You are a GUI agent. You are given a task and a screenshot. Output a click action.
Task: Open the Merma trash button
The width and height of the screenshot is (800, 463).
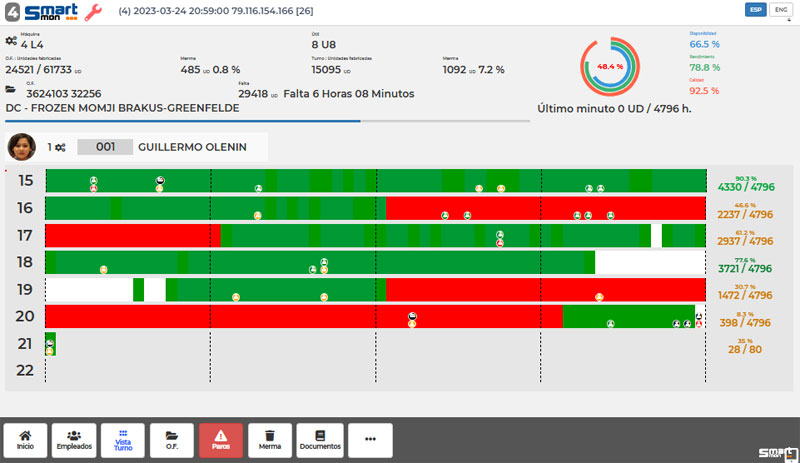click(x=270, y=440)
